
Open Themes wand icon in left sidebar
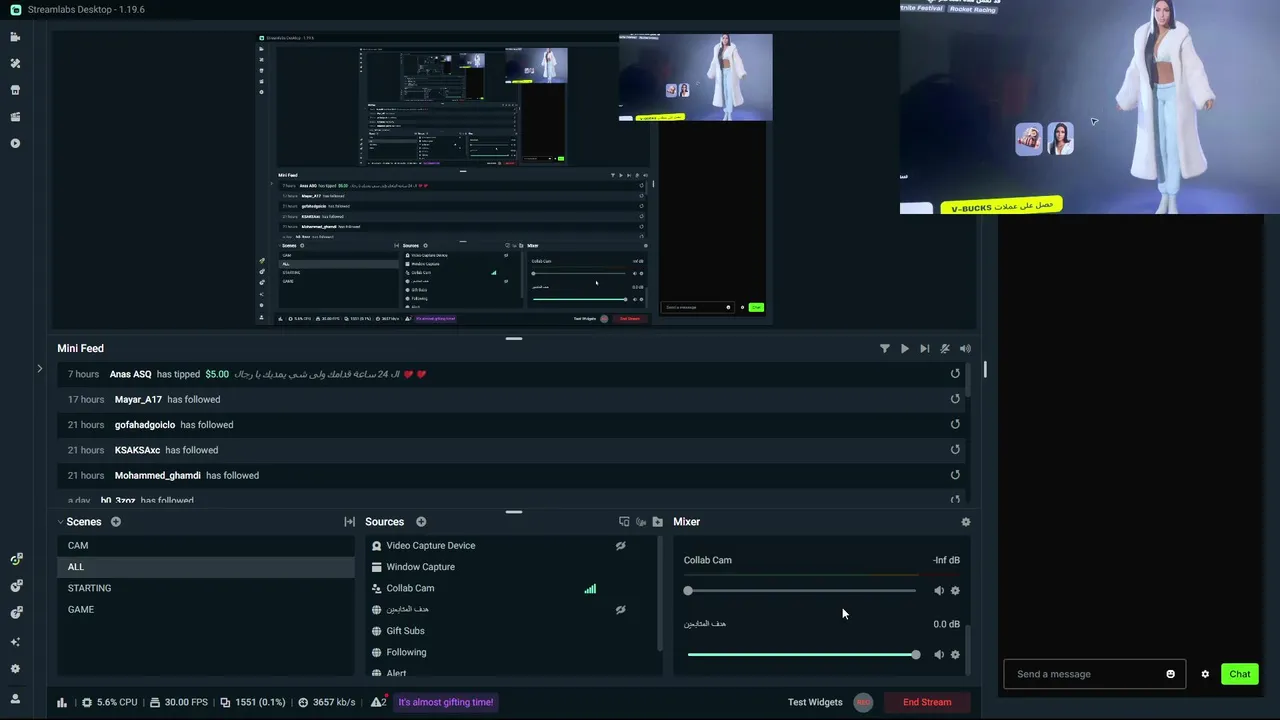[15, 63]
